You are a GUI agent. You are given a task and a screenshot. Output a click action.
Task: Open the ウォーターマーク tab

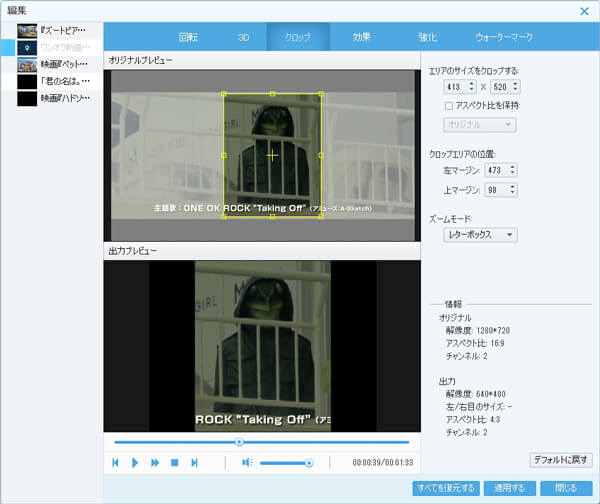point(504,37)
